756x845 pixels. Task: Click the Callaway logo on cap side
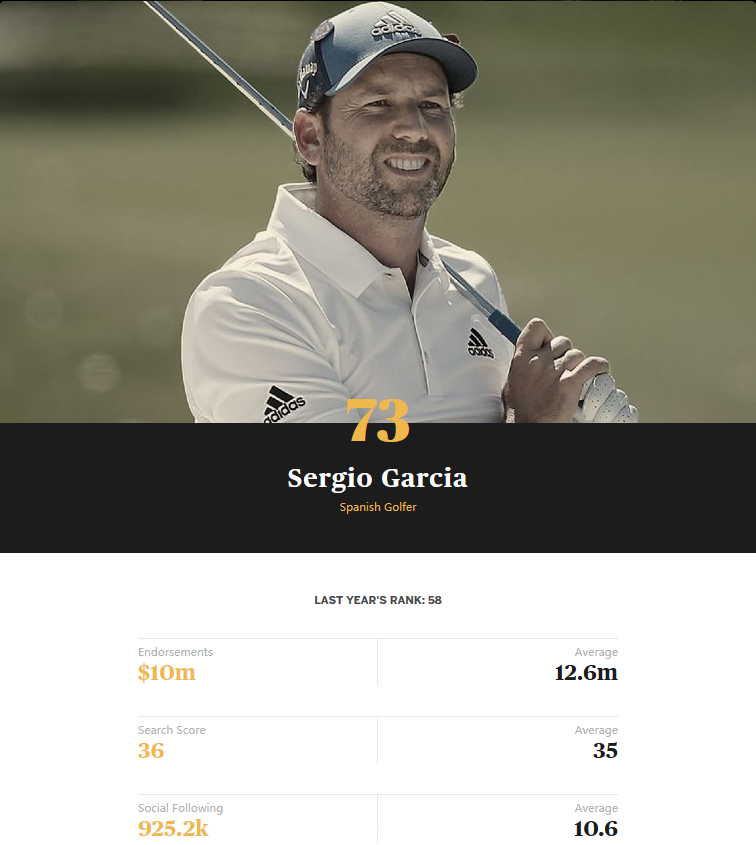[x=307, y=82]
